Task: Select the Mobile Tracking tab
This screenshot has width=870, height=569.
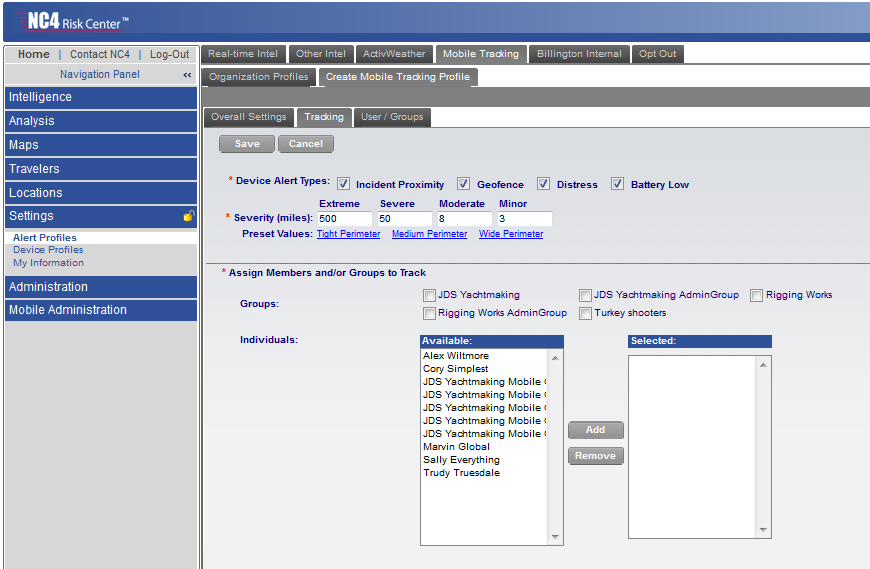Action: [x=480, y=54]
